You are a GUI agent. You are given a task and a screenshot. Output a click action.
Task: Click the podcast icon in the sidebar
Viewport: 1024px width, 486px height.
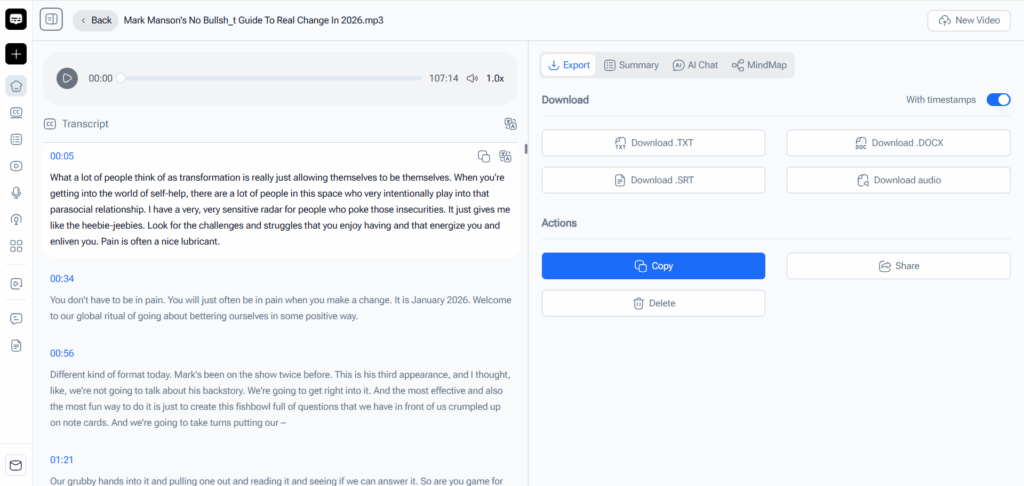click(x=16, y=219)
